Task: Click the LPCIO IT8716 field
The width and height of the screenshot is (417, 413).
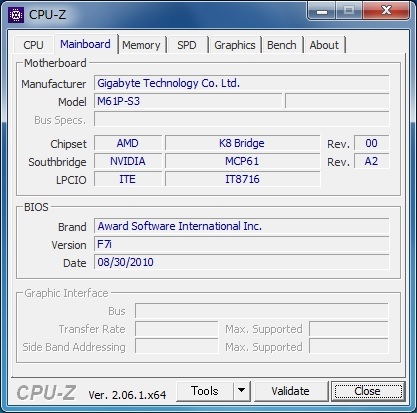Action: click(242, 179)
